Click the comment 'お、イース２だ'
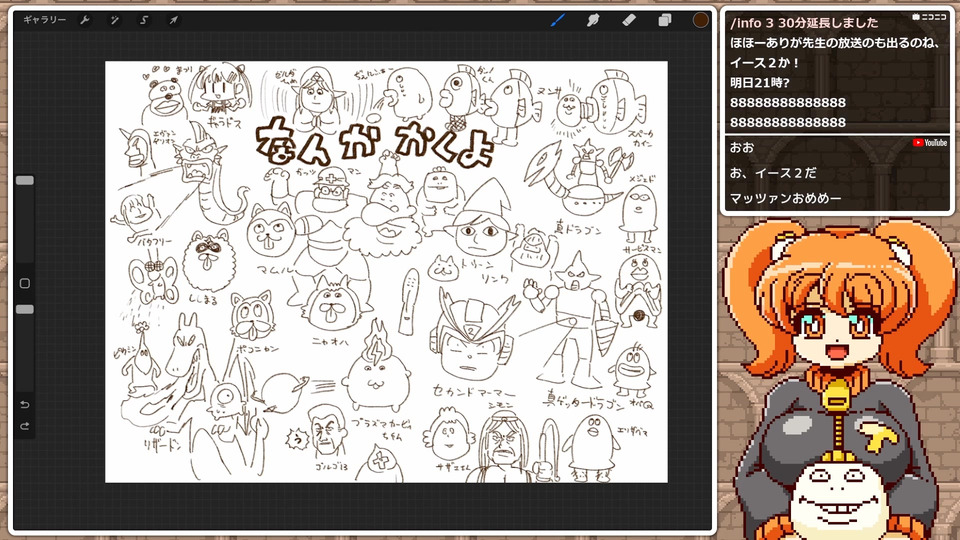 coord(773,173)
